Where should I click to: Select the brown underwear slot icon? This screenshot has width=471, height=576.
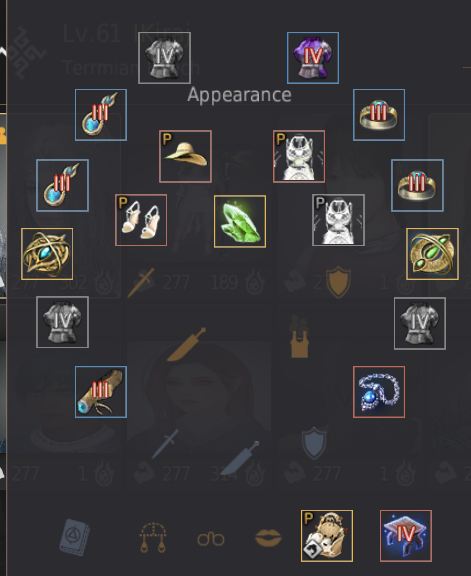coord(299,336)
